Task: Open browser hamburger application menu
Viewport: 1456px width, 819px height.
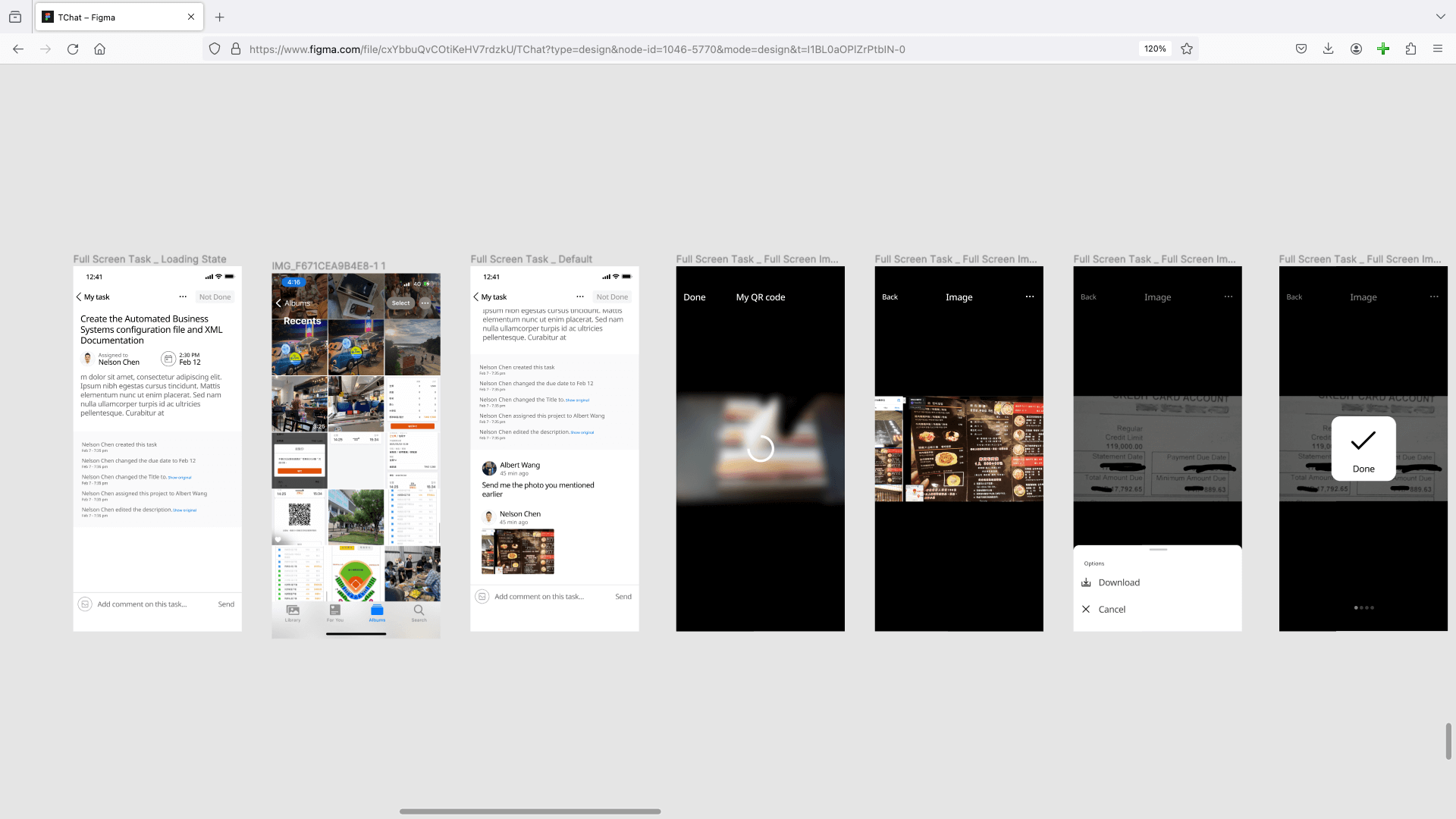Action: click(1437, 49)
